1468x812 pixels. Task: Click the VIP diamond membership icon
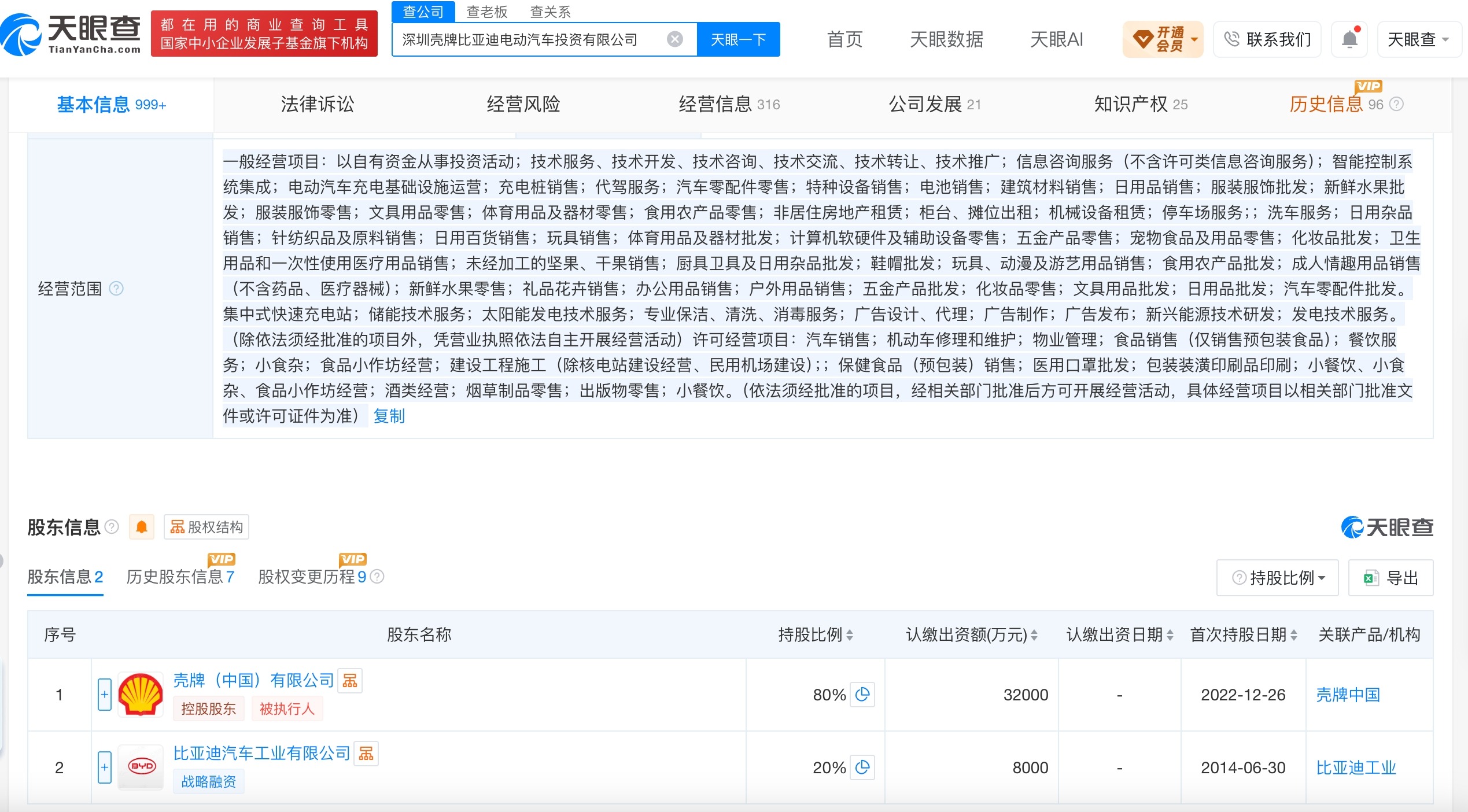click(x=1142, y=39)
